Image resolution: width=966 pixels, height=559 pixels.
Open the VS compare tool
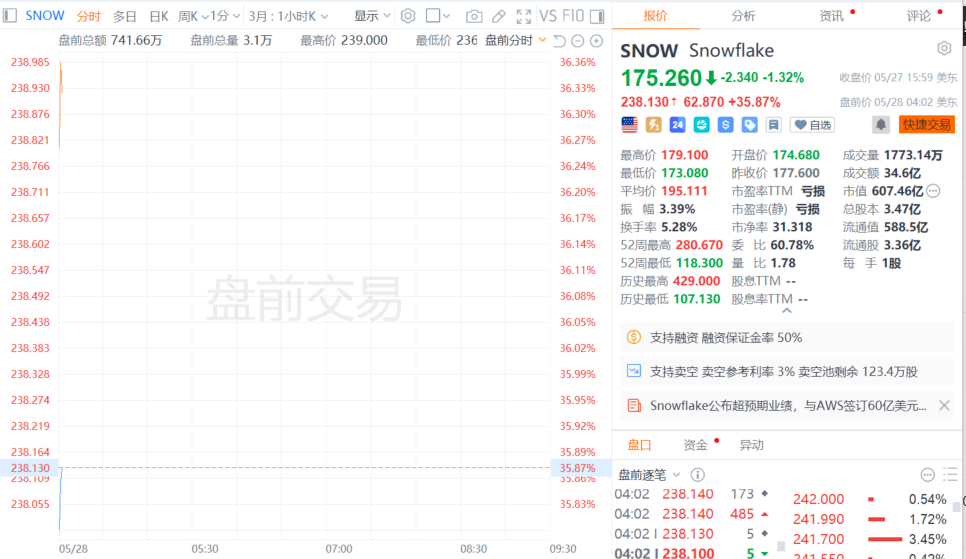[548, 15]
